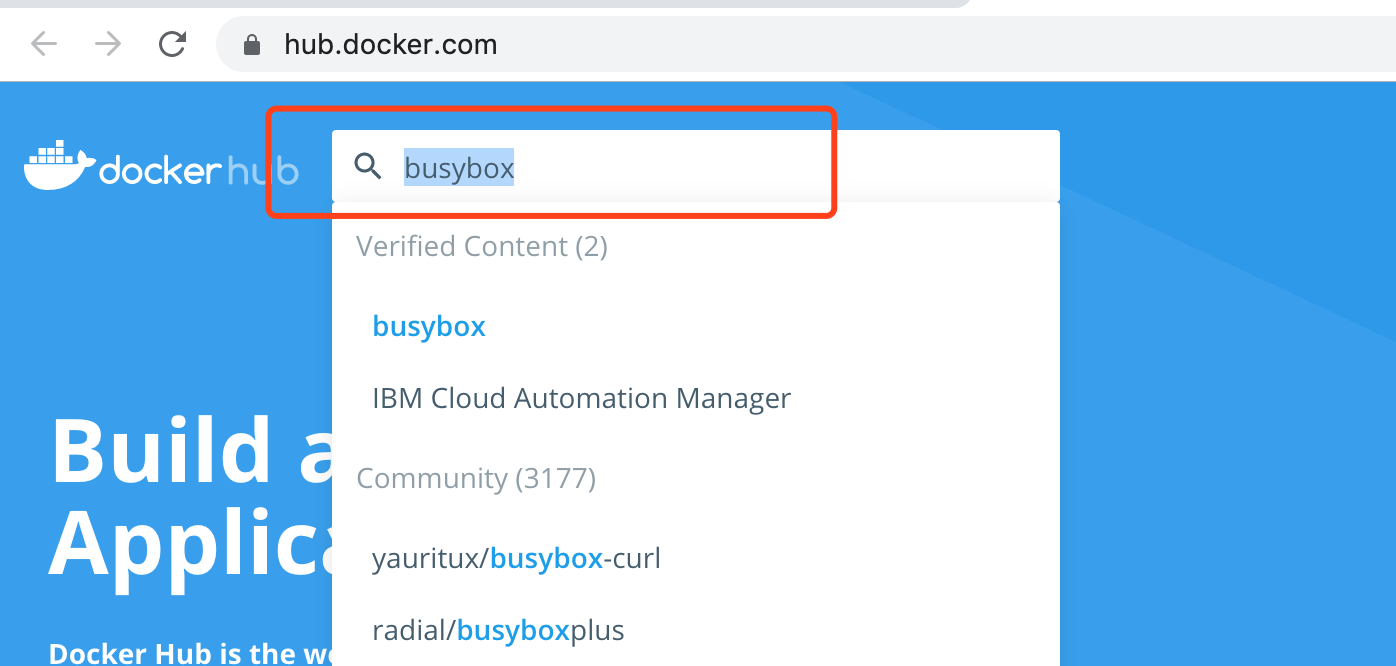Open the IBM Cloud Automation Manager result
This screenshot has height=666, width=1396.
tap(581, 397)
